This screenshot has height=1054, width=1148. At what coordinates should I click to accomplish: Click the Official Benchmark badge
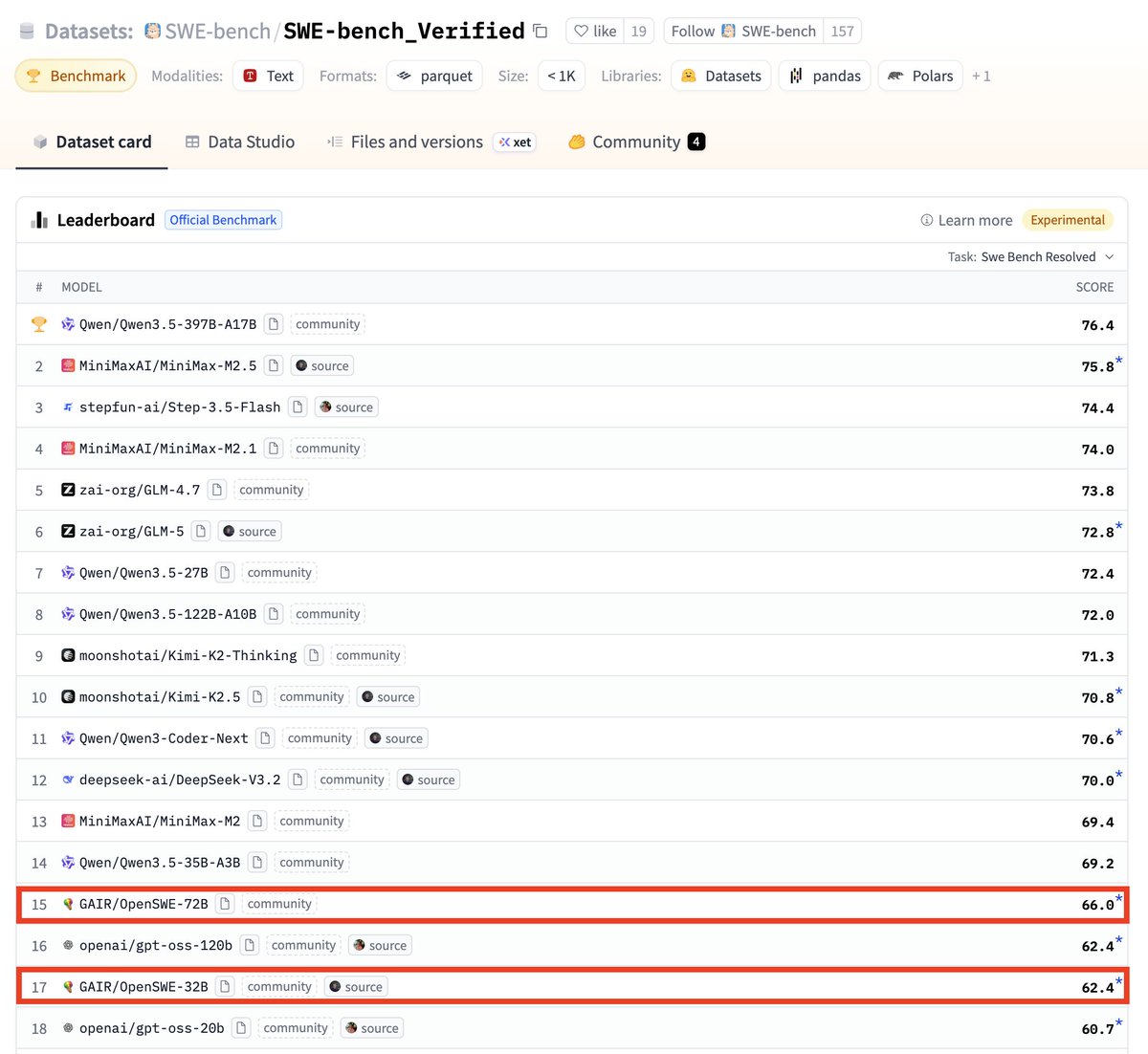point(223,220)
